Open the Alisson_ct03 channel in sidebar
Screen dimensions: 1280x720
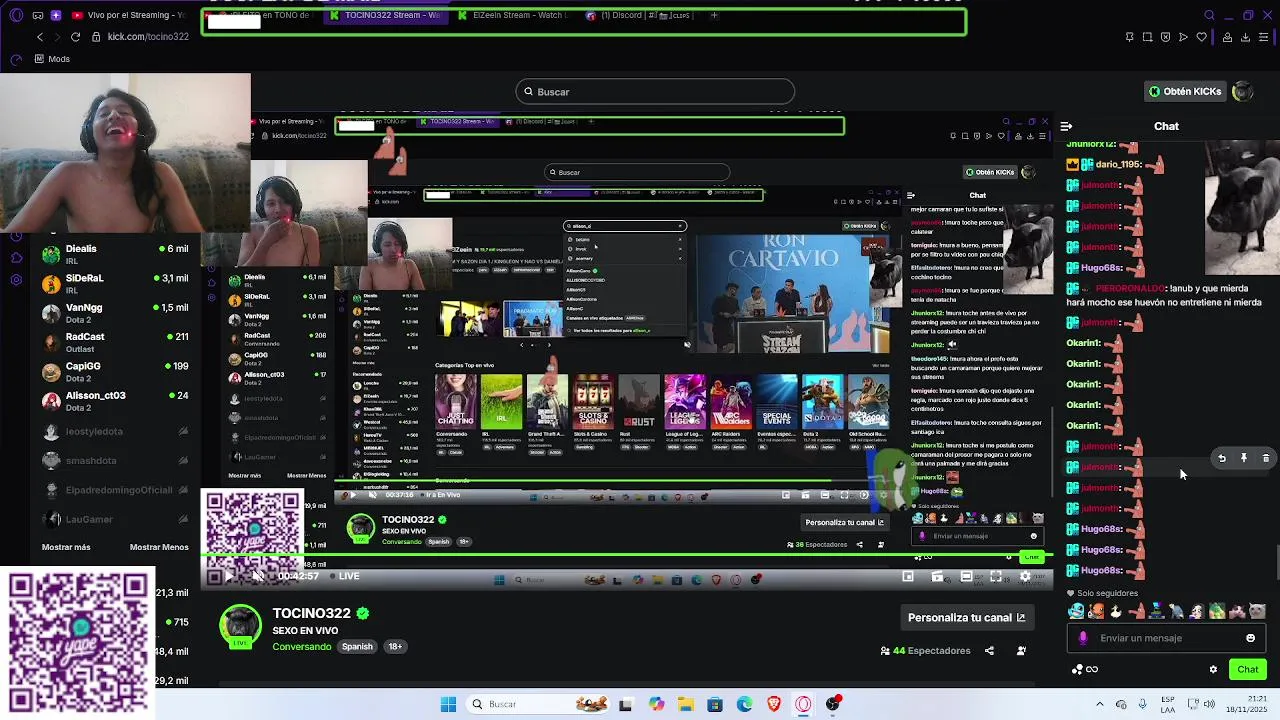[115, 400]
